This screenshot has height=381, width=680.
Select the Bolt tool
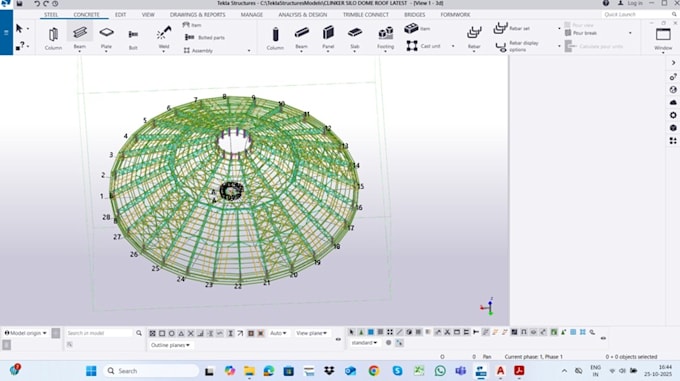click(133, 38)
